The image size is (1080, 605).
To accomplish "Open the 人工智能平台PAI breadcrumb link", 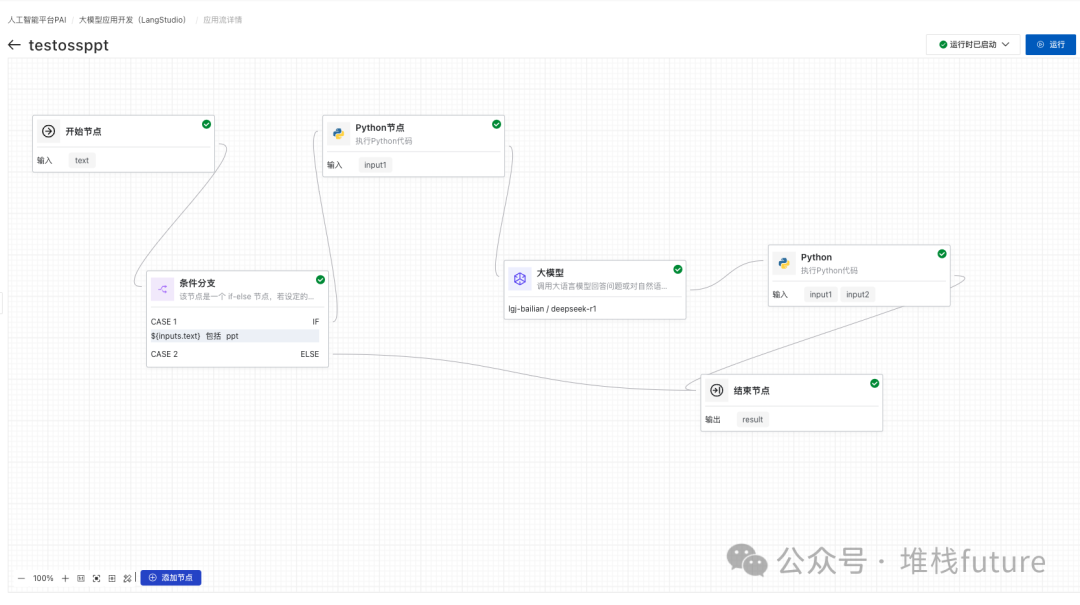I will [37, 20].
